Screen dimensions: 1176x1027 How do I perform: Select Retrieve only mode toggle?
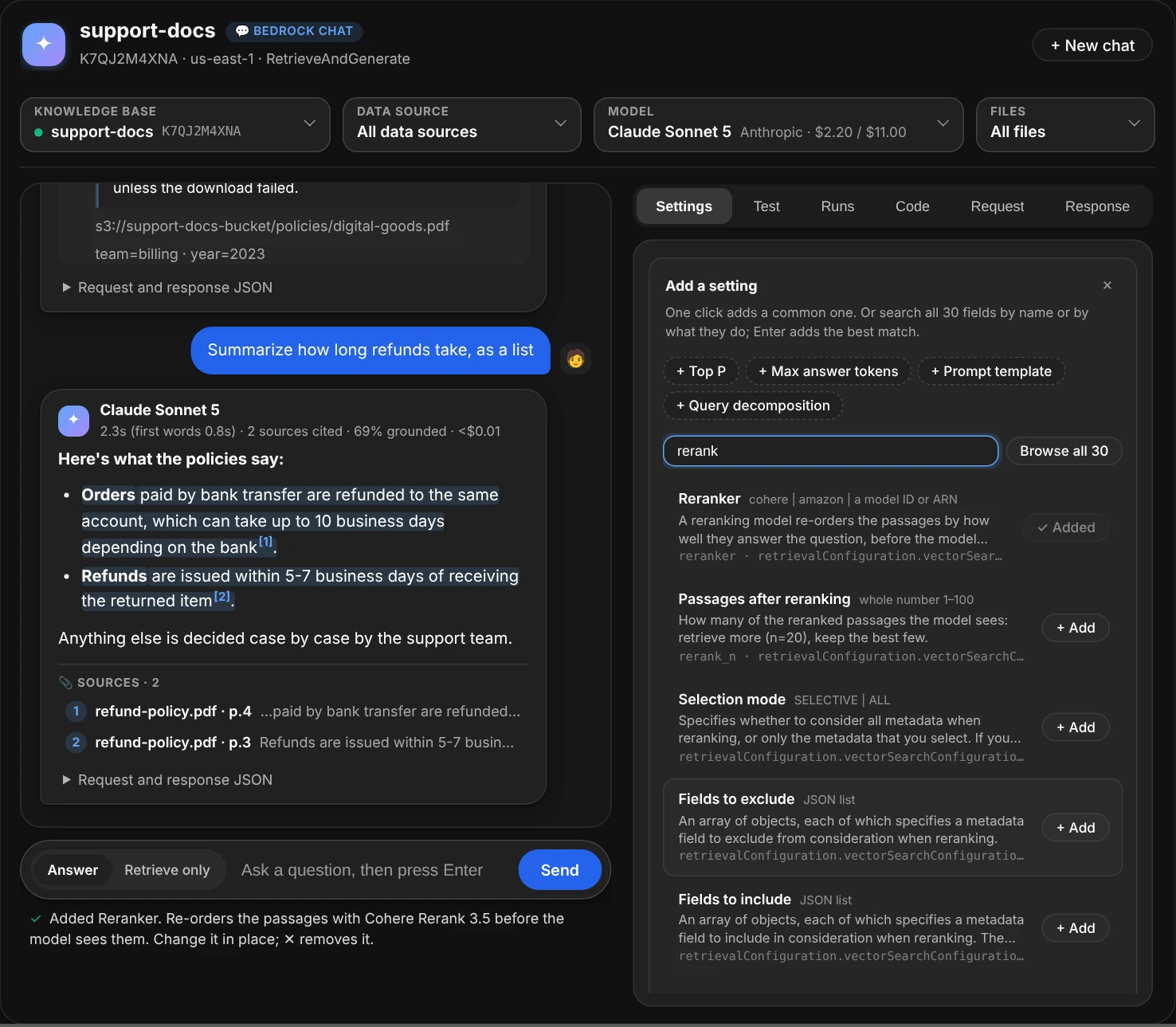(x=167, y=870)
